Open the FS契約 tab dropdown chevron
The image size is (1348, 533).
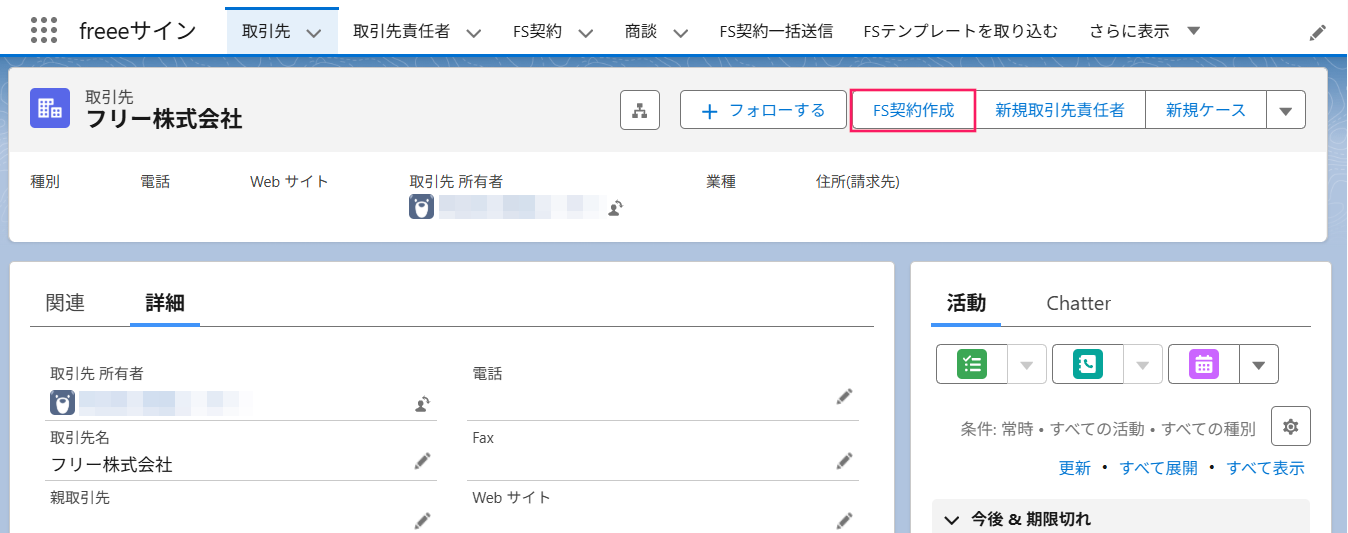click(x=586, y=32)
